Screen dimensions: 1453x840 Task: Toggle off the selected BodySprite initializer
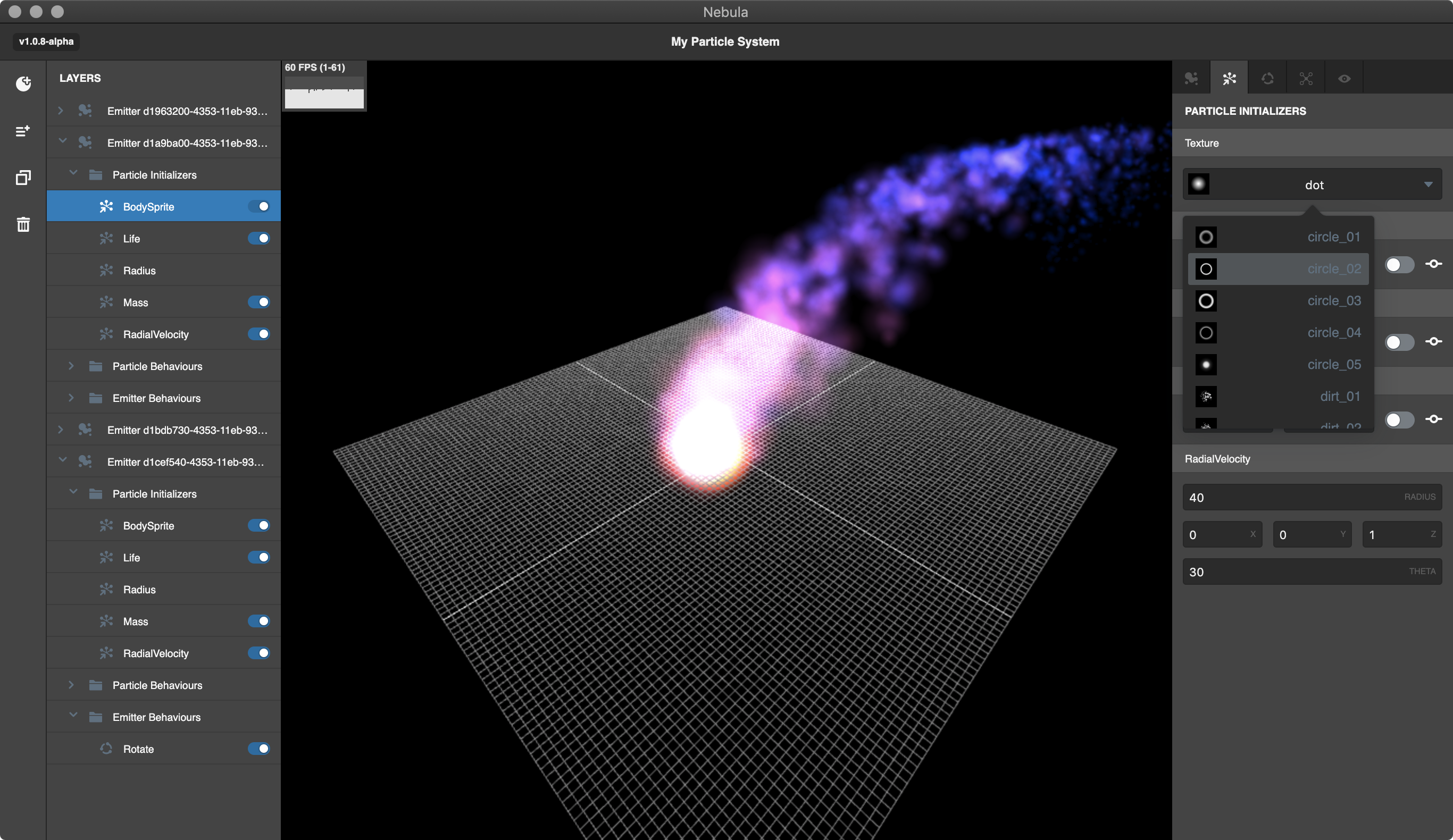coord(259,206)
